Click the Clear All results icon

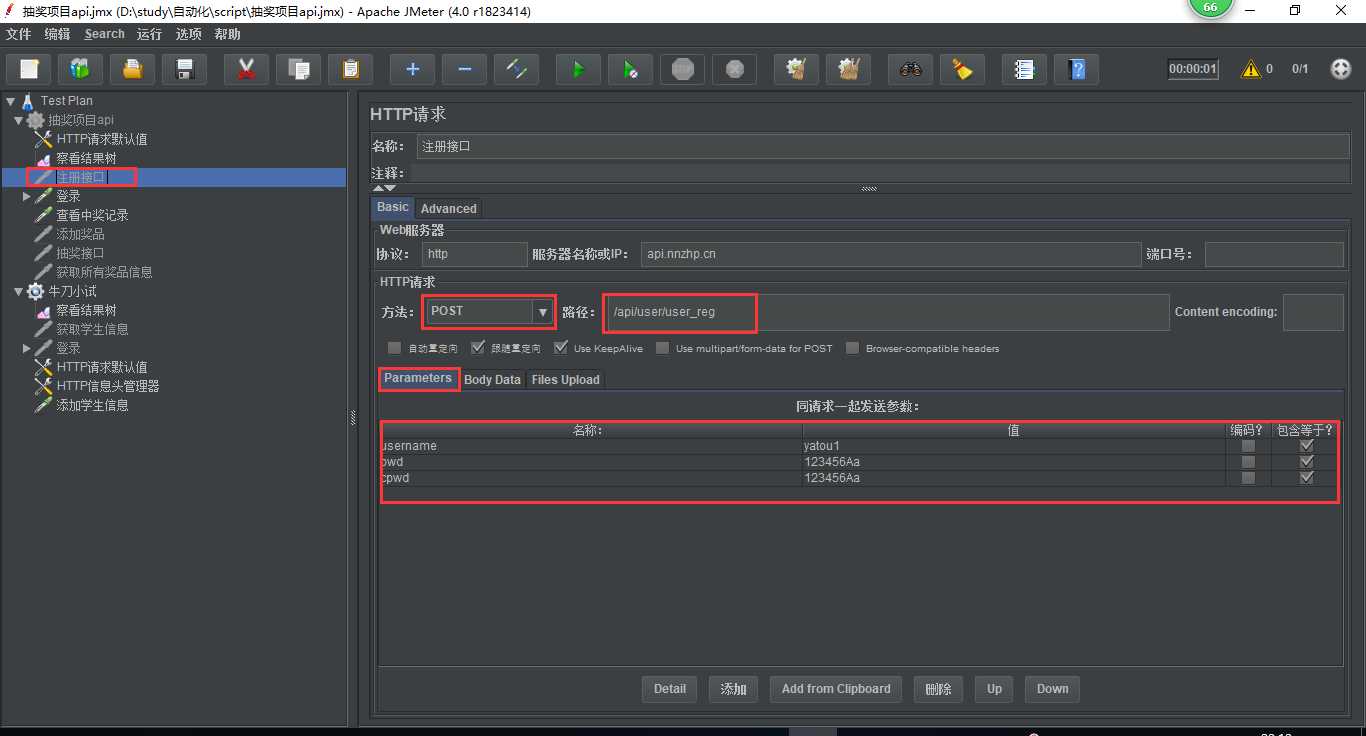click(848, 69)
